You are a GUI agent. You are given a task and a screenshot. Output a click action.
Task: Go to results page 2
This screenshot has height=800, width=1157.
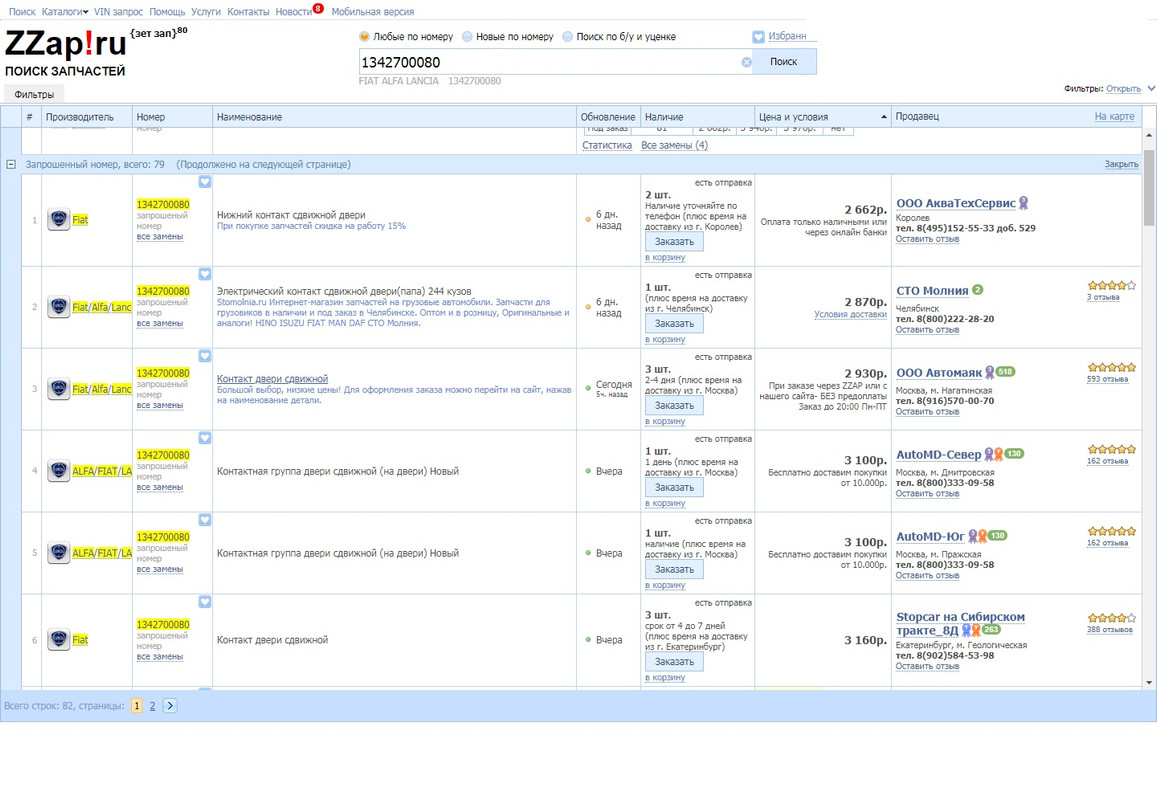coord(152,706)
